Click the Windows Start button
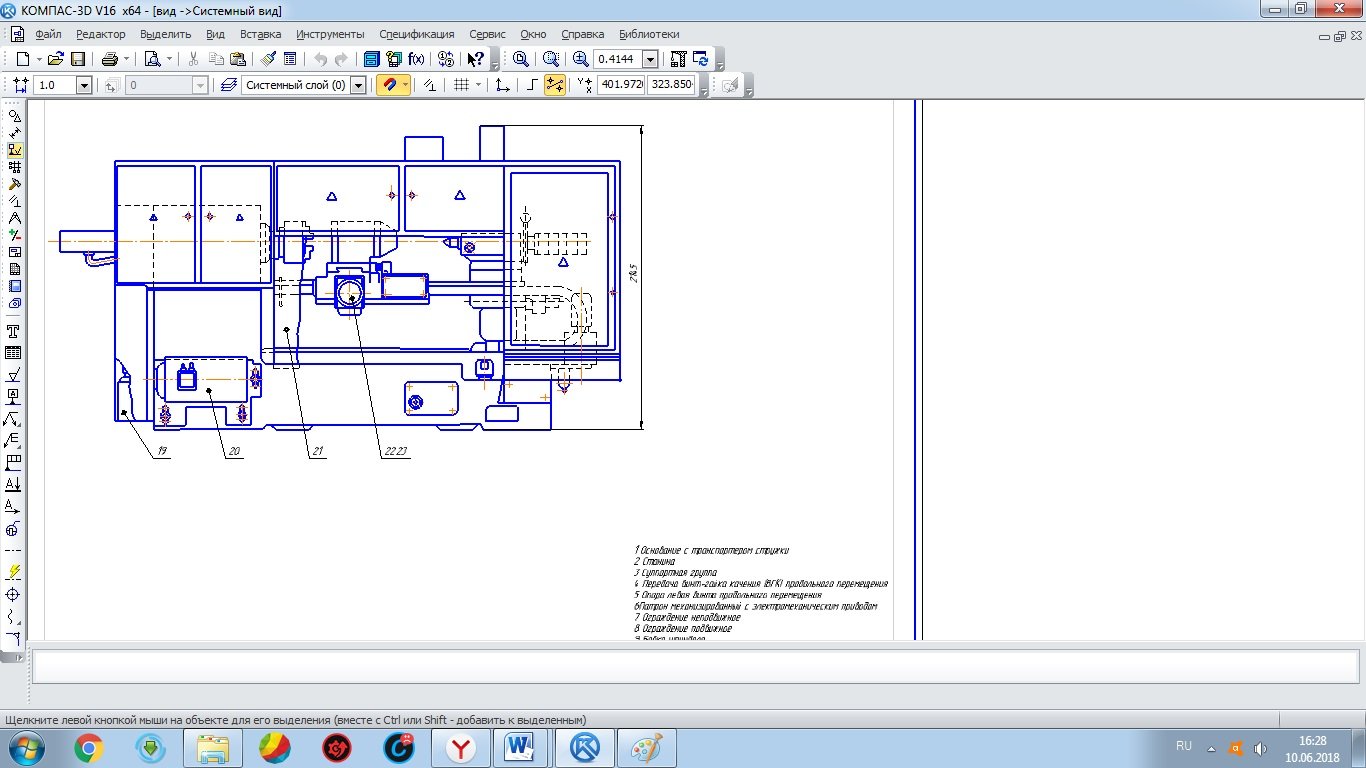This screenshot has height=768, width=1366. [24, 747]
